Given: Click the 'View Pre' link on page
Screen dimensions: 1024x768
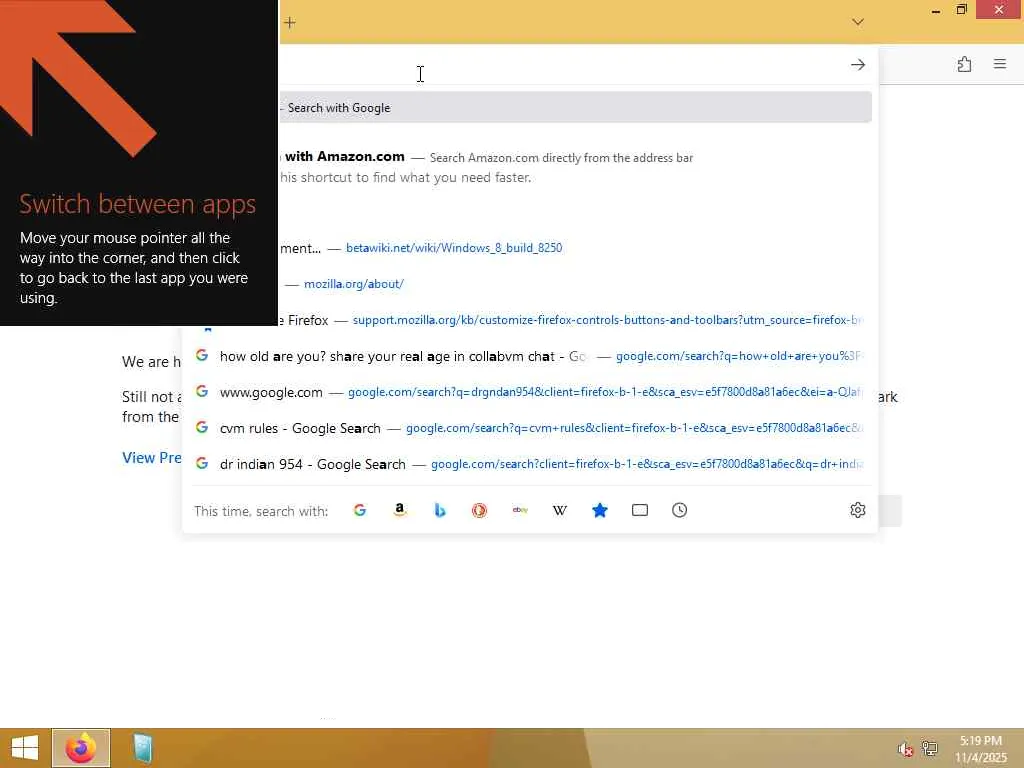Looking at the screenshot, I should [x=152, y=458].
